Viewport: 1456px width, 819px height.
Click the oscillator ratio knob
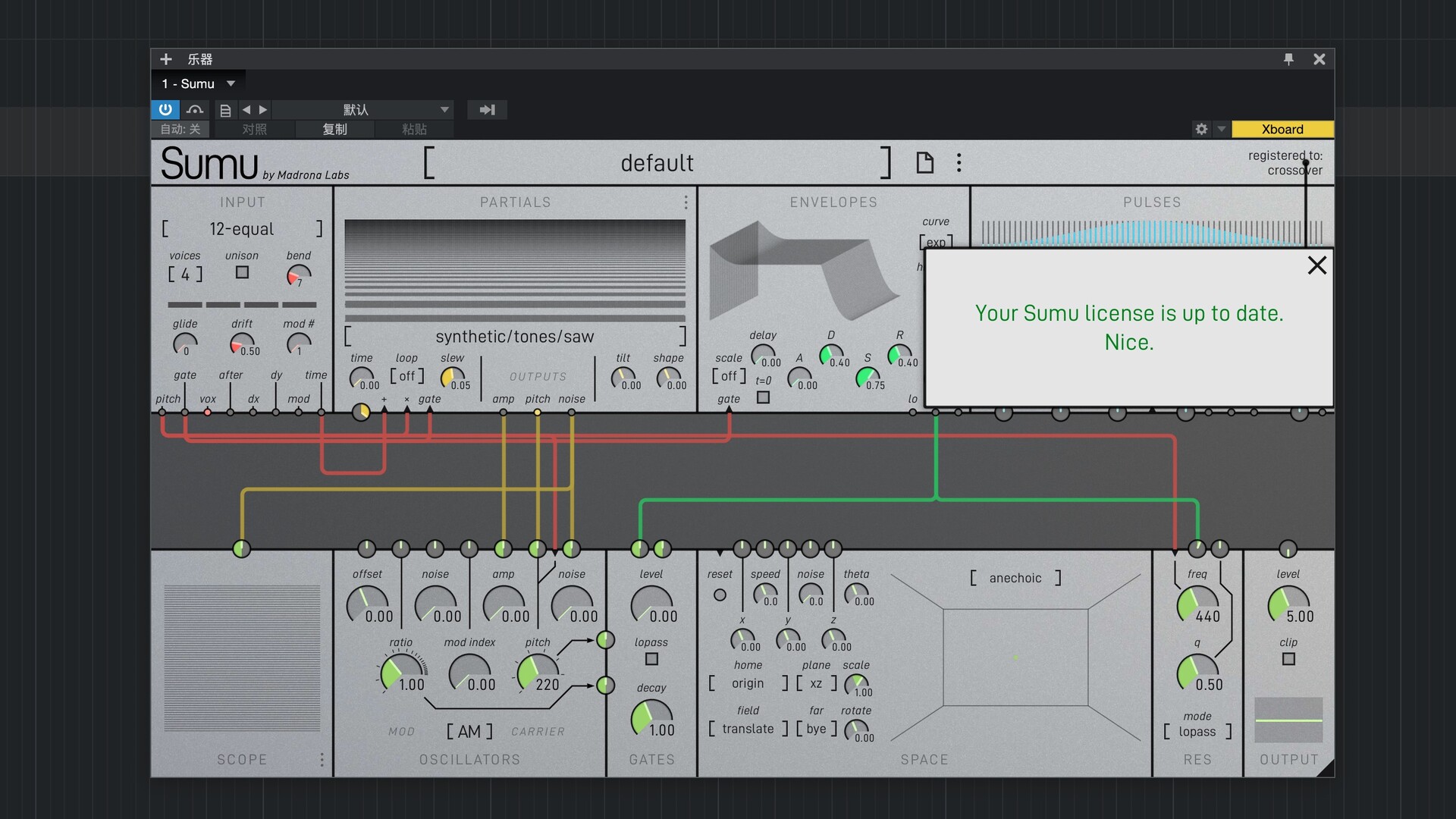[x=401, y=672]
